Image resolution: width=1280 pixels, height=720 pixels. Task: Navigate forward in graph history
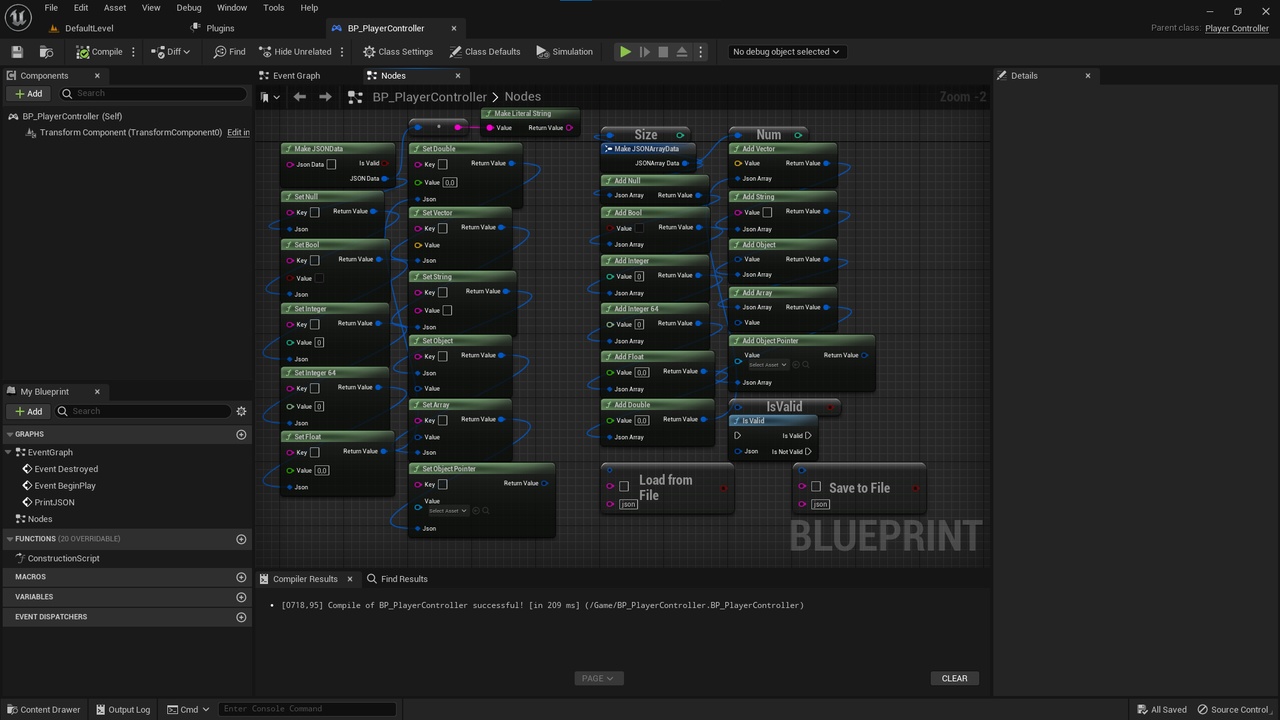point(325,97)
